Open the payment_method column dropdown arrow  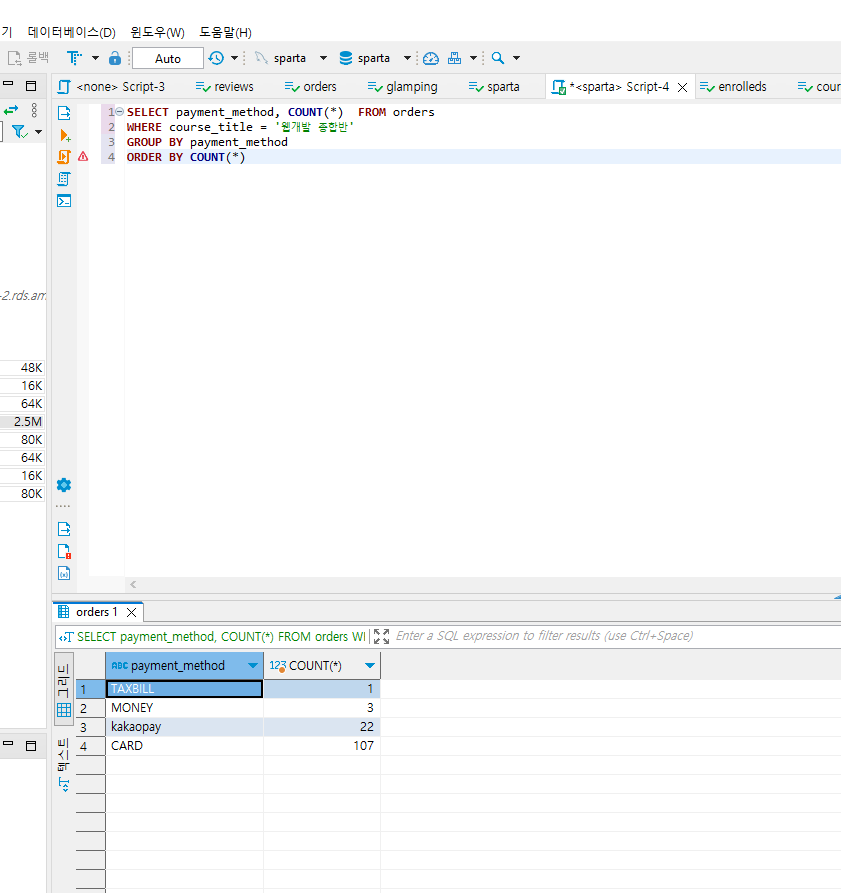coord(253,665)
